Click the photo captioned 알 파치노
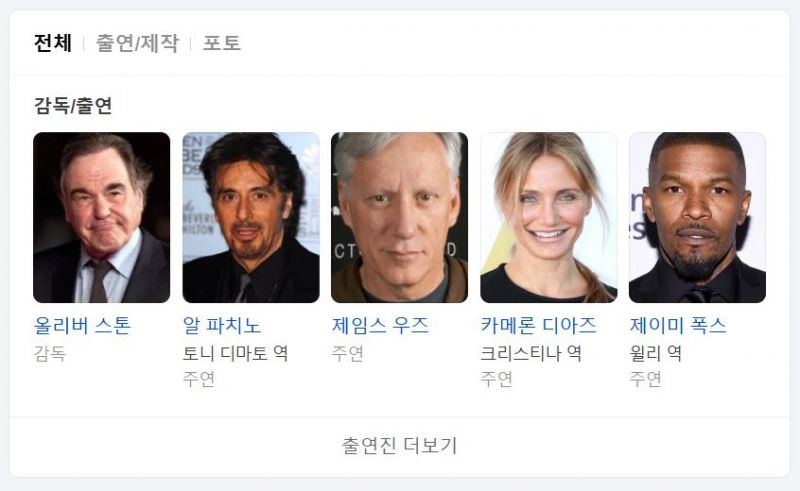This screenshot has width=800, height=491. click(251, 217)
